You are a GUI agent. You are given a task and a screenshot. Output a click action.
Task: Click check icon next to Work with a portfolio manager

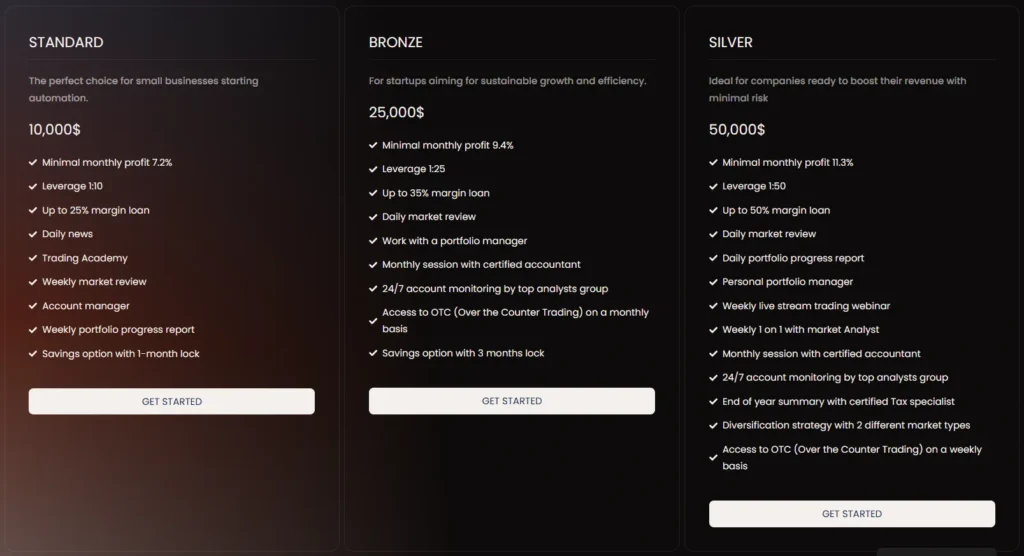tap(373, 241)
